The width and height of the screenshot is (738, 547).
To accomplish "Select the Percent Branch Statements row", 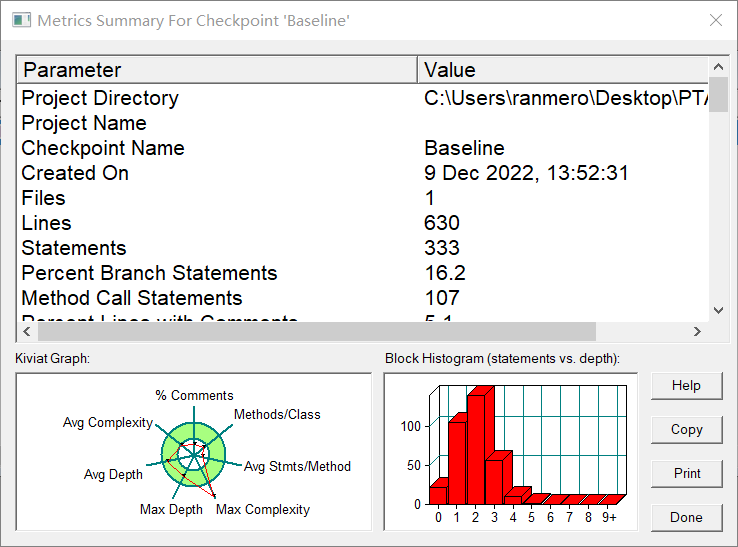I will coord(362,273).
